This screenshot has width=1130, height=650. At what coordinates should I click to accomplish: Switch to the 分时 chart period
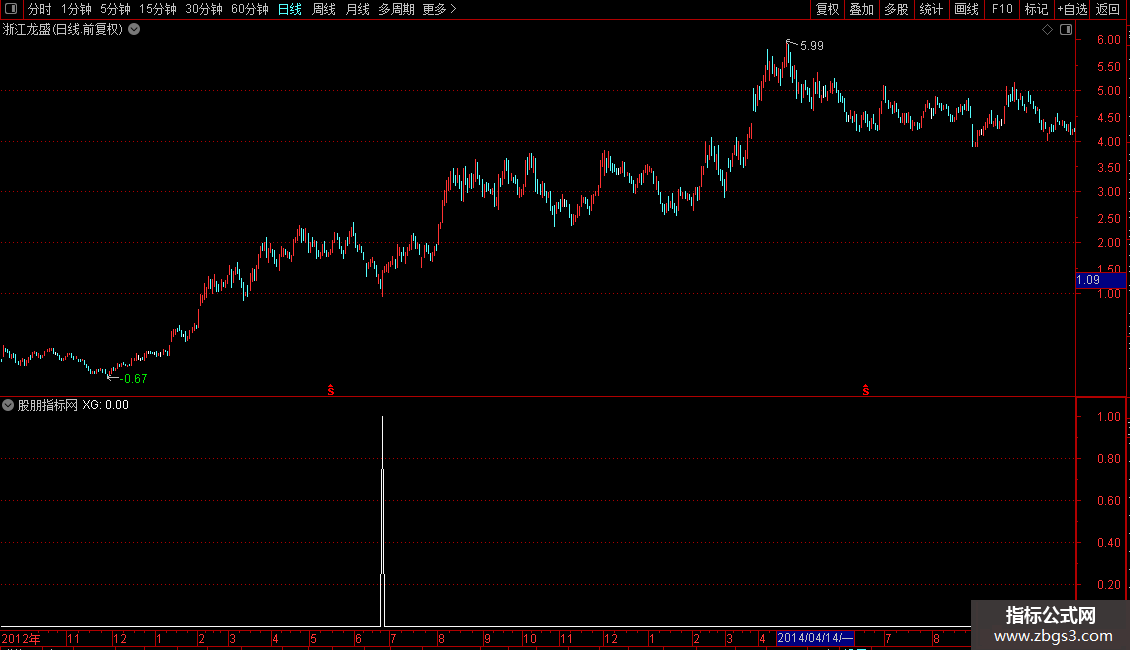click(x=40, y=9)
